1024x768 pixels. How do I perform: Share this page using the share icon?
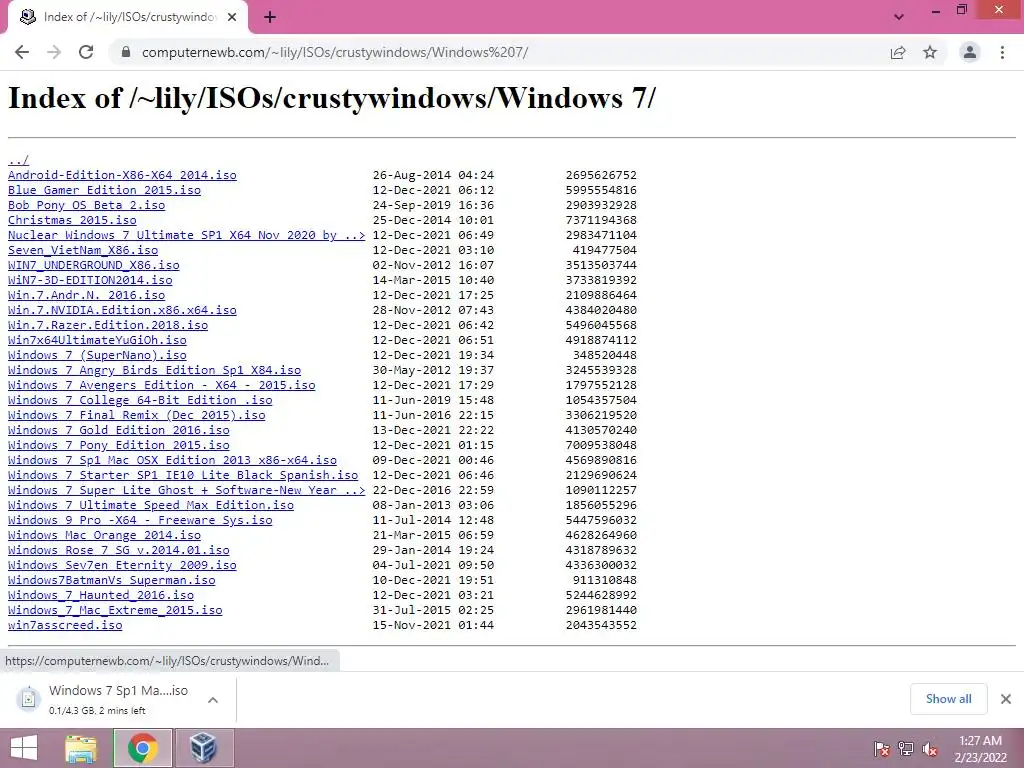(x=898, y=52)
